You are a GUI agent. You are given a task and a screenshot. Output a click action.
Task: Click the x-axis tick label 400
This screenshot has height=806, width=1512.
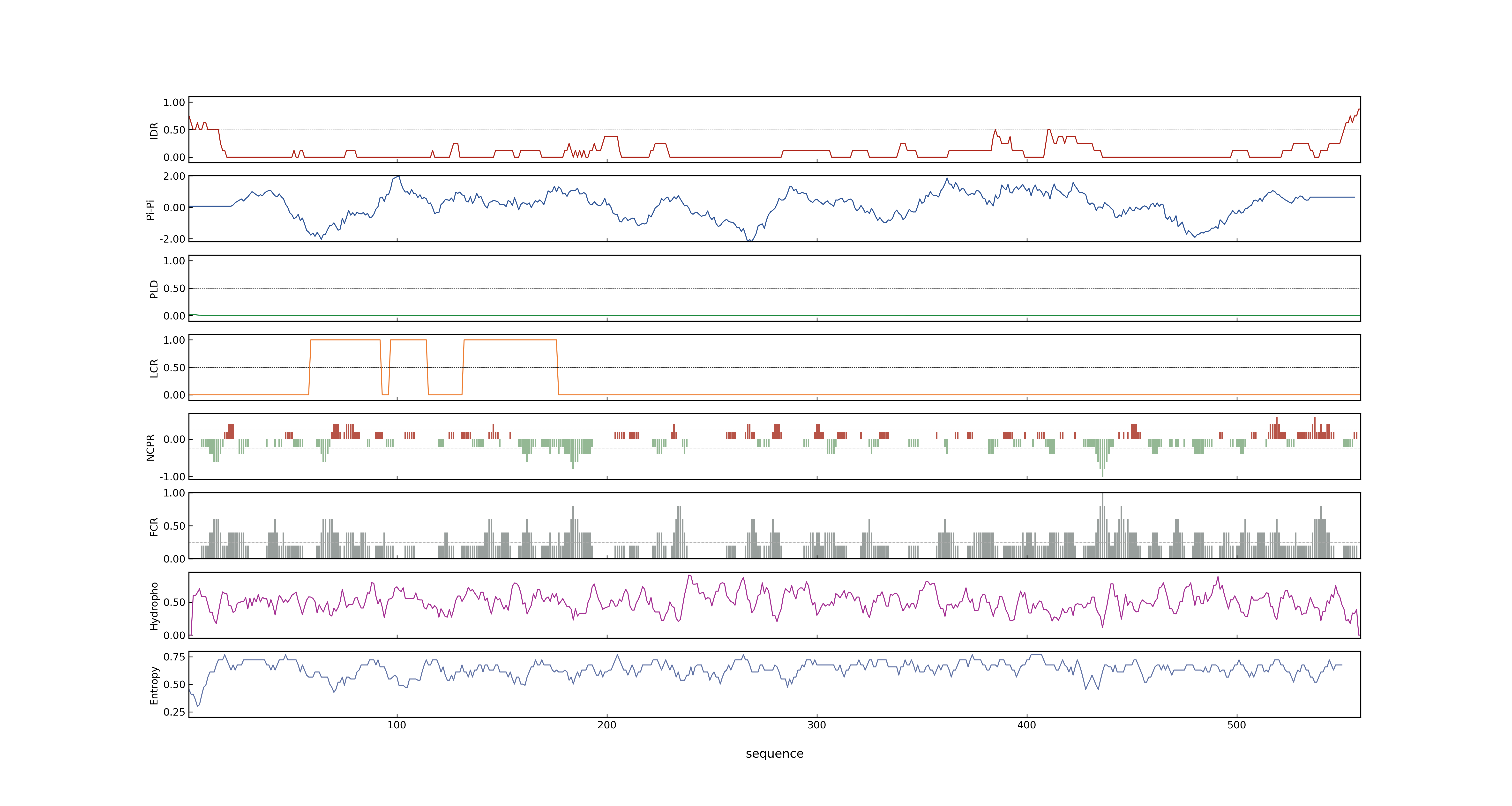point(1026,725)
